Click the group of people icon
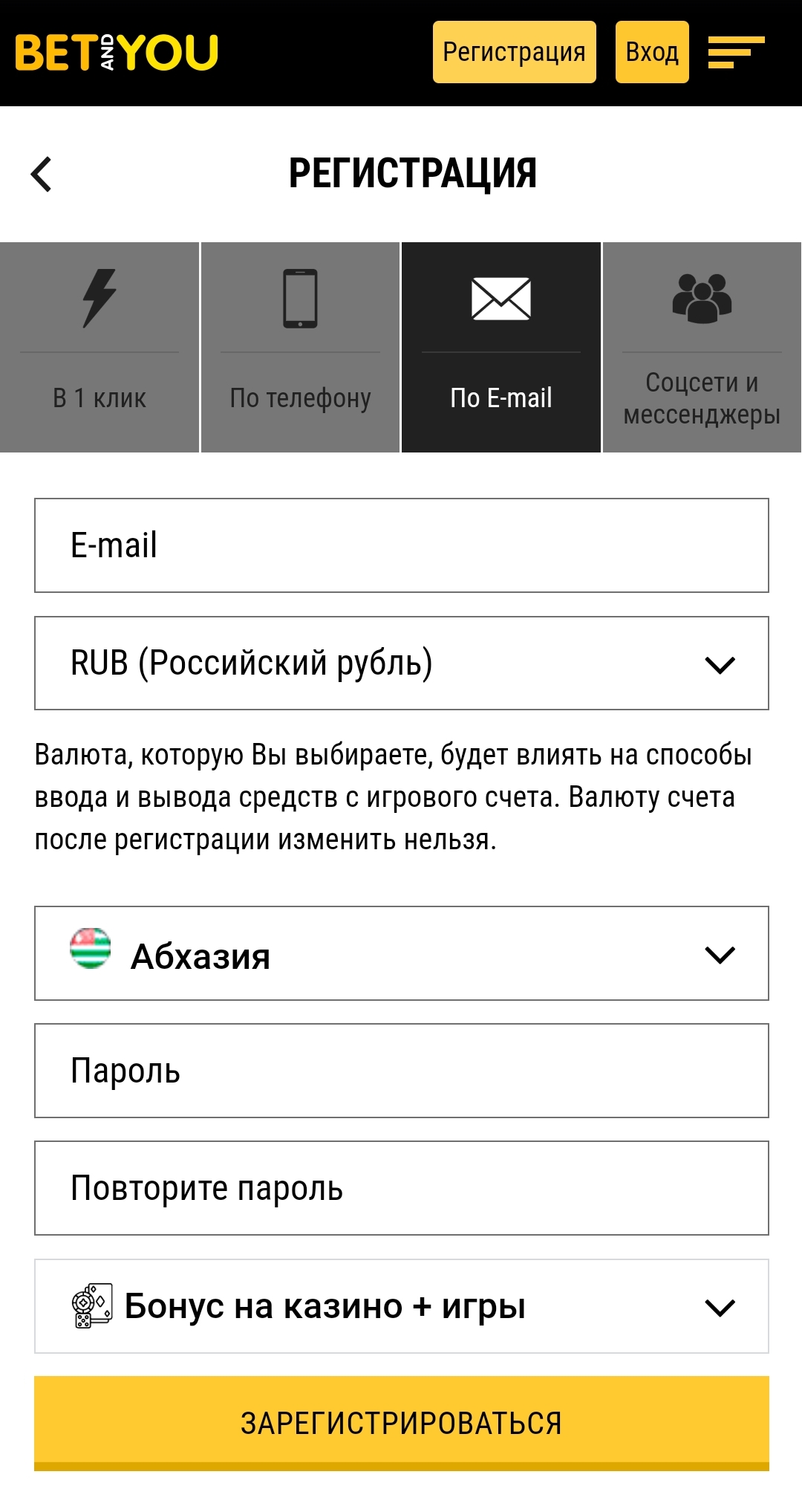 (702, 299)
